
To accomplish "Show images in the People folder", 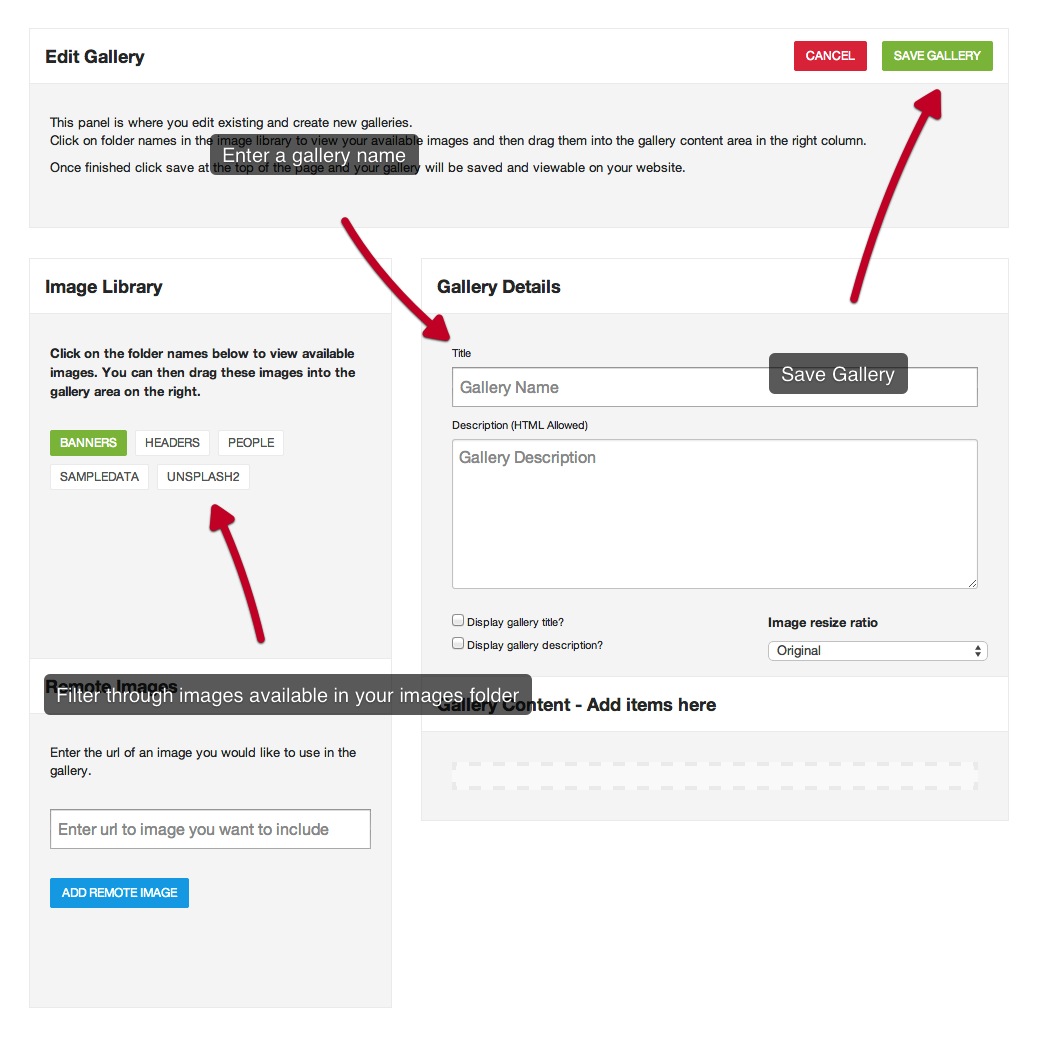I will [250, 443].
